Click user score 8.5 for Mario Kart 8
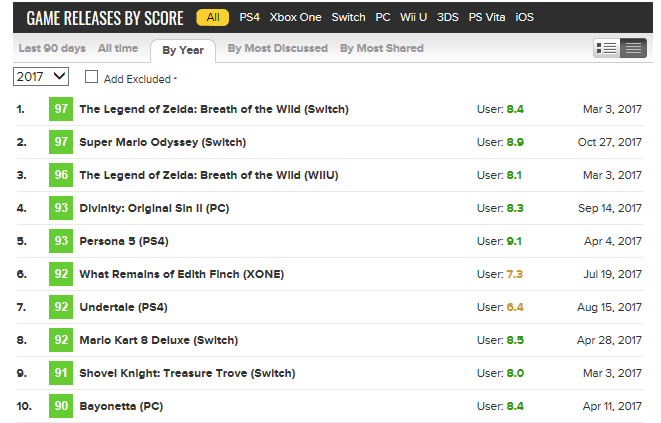Viewport: 661px width, 423px height. click(x=515, y=340)
